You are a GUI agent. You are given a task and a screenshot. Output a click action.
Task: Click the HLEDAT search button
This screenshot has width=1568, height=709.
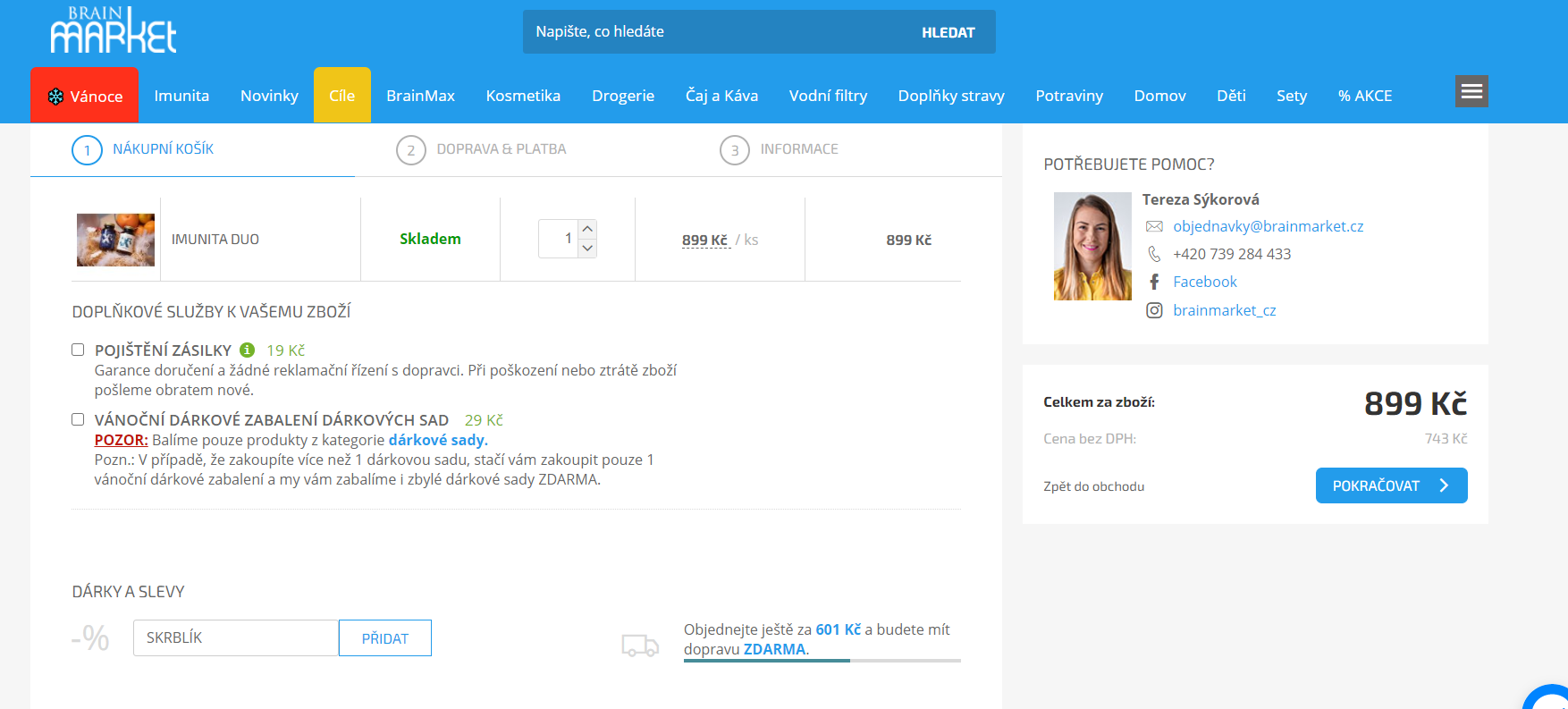(948, 32)
